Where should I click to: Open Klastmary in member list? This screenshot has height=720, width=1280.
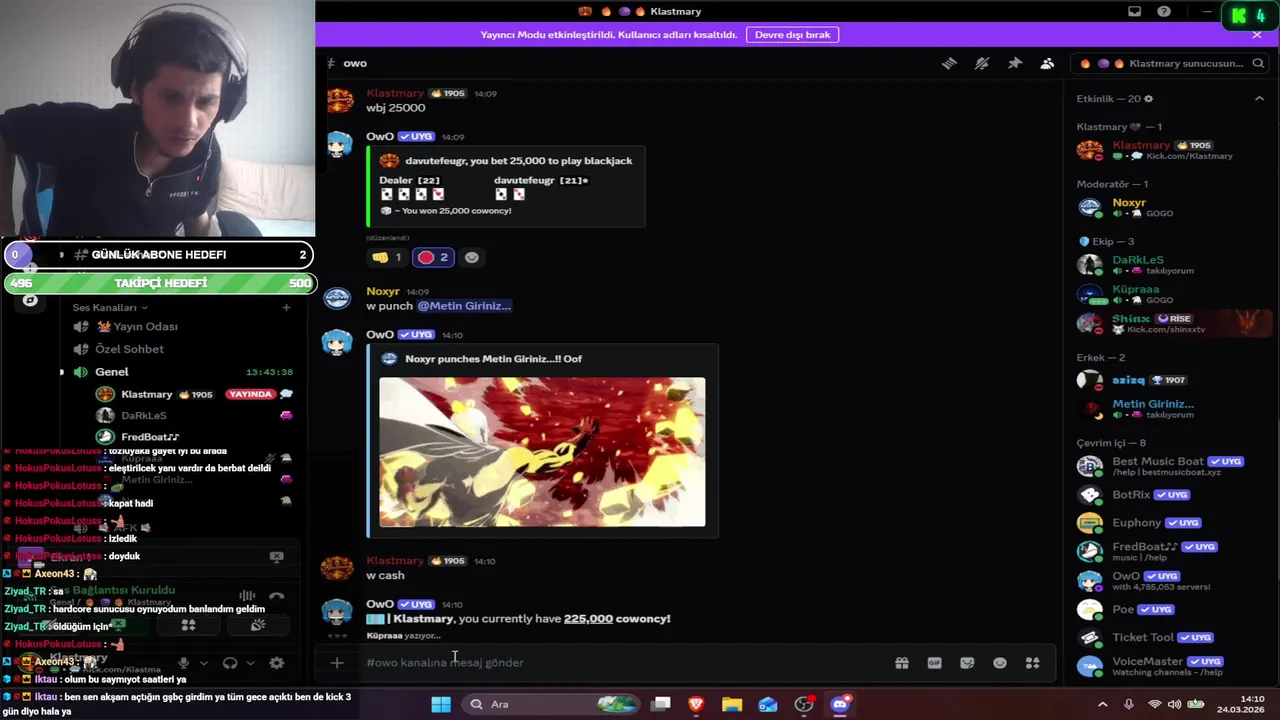pos(1172,150)
